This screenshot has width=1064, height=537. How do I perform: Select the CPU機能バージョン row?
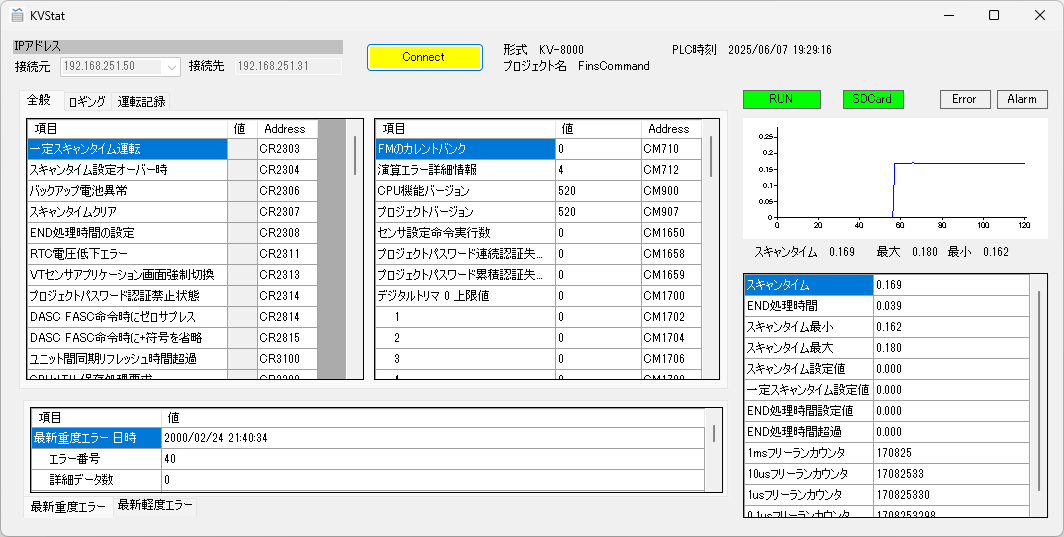click(464, 191)
